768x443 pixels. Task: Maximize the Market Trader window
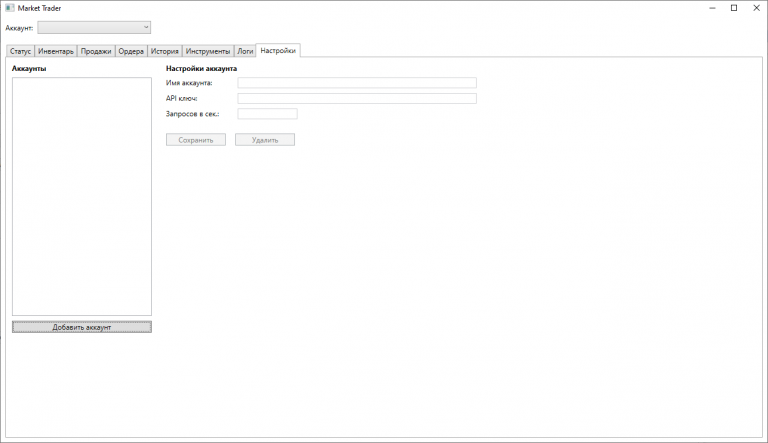click(x=734, y=8)
